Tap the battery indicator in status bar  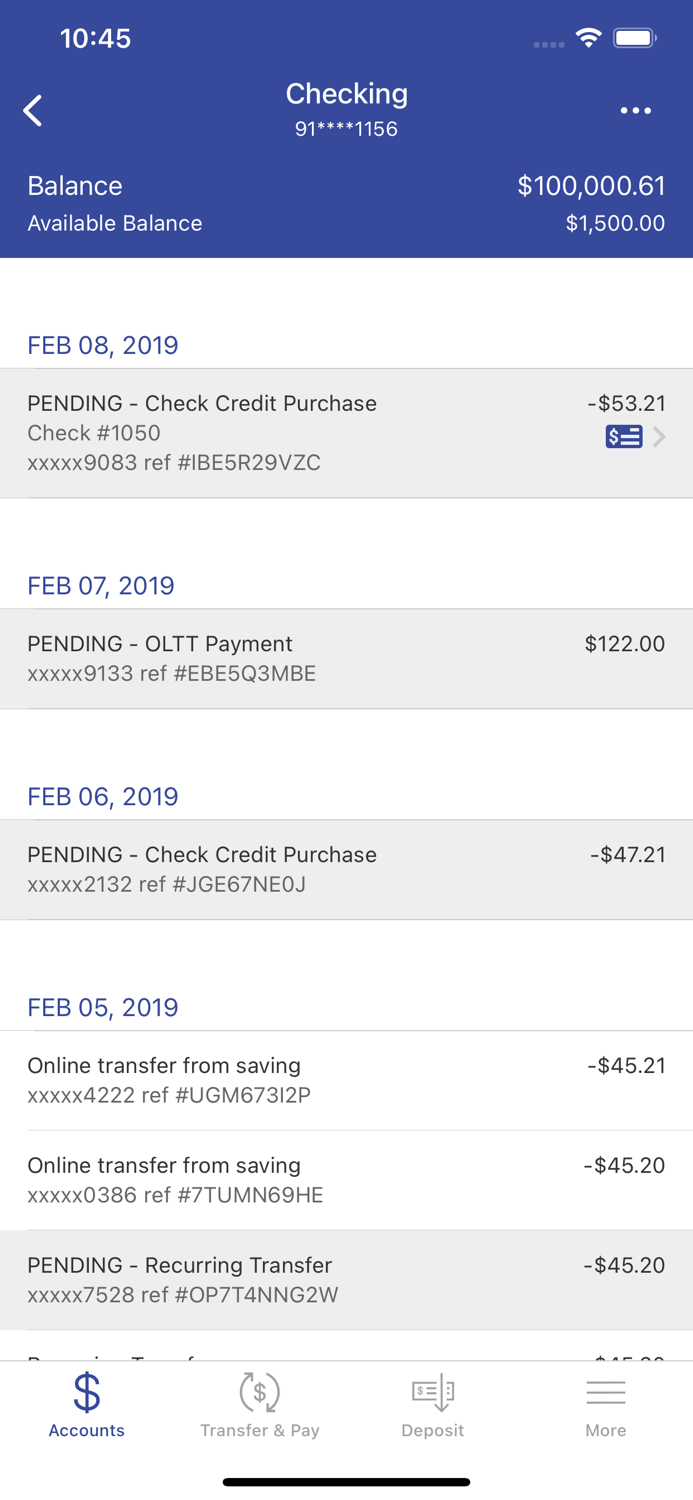(x=634, y=37)
